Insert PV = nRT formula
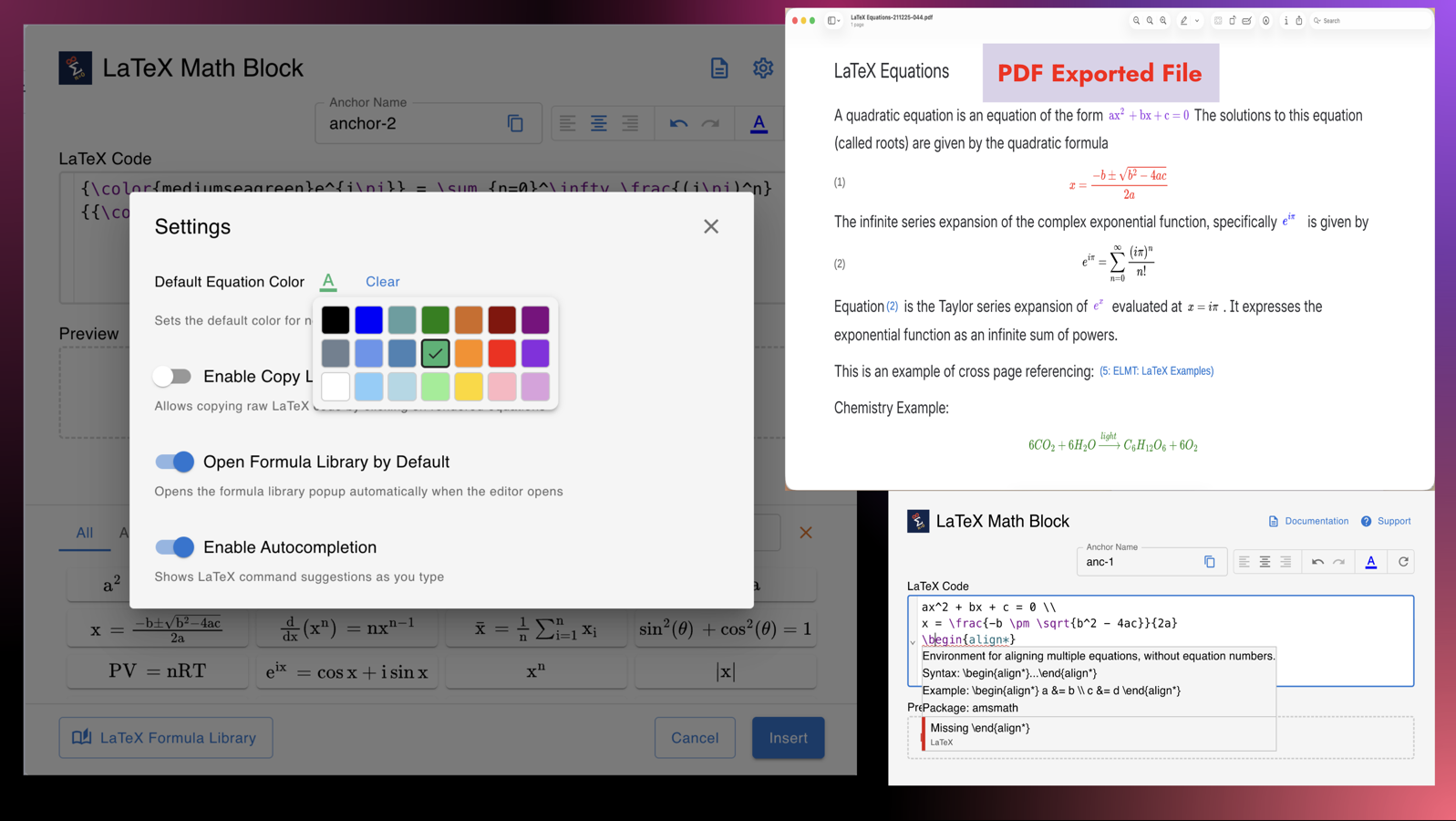 tap(158, 671)
